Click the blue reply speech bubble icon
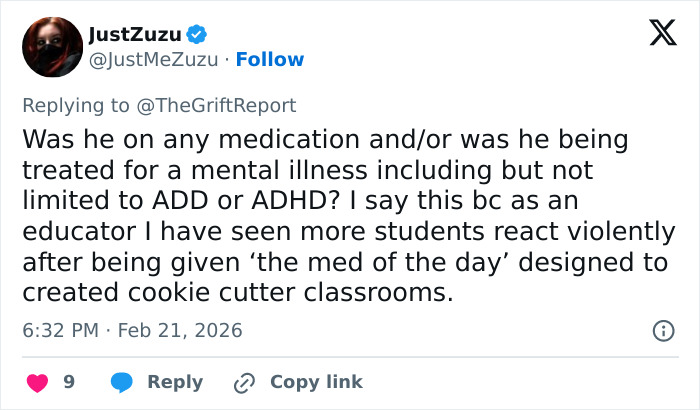Viewport: 700px width, 410px height. 122,382
